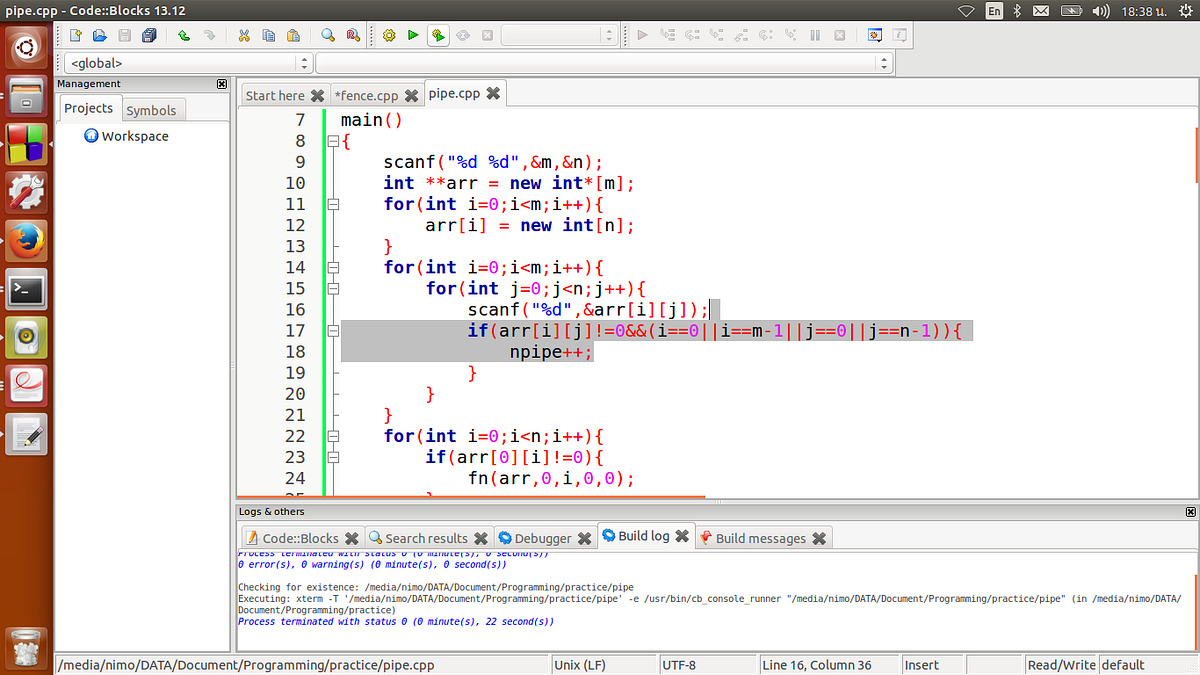1200x675 pixels.
Task: Switch to the Projects tab
Action: pos(89,108)
